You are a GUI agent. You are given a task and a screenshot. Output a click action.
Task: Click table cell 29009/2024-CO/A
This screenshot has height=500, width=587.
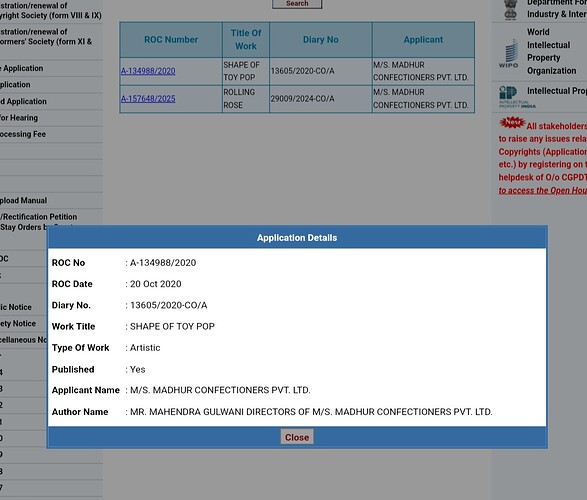[321, 99]
